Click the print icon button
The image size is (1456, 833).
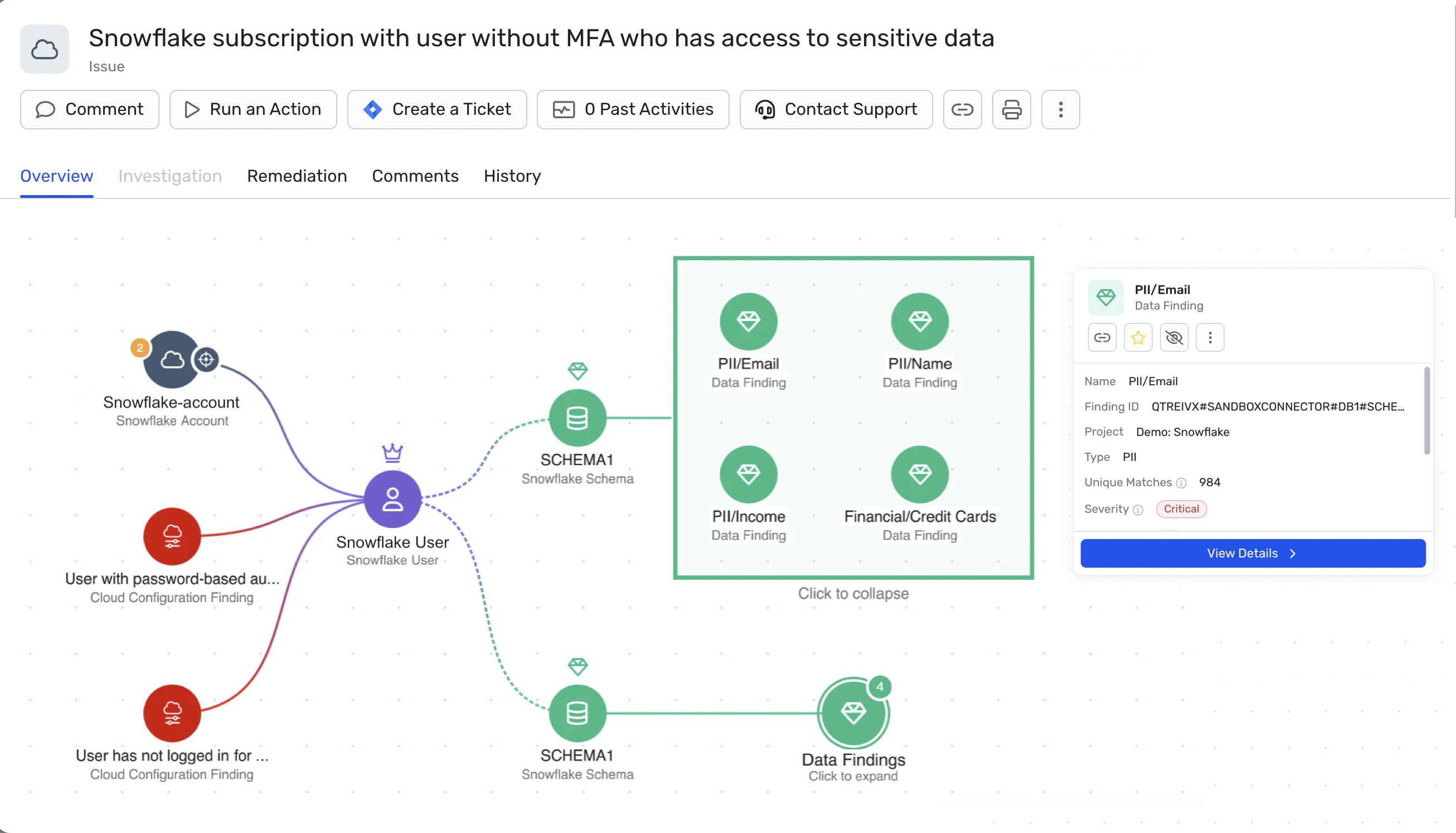point(1012,109)
